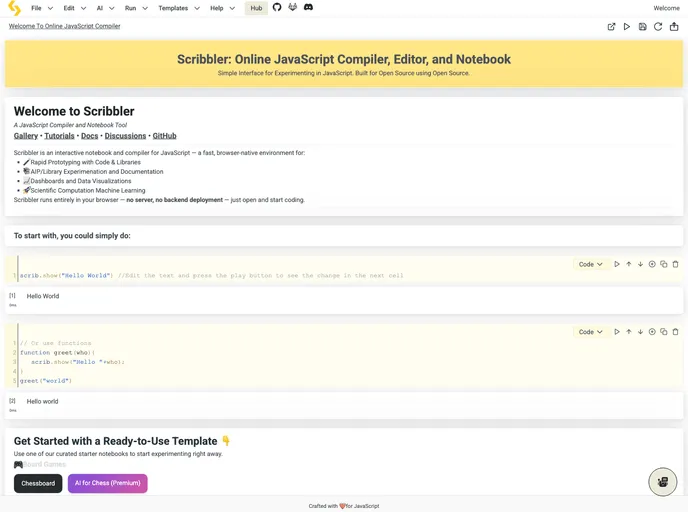Open cell type dropdown on first code cell
688x512 pixels.
coord(590,264)
